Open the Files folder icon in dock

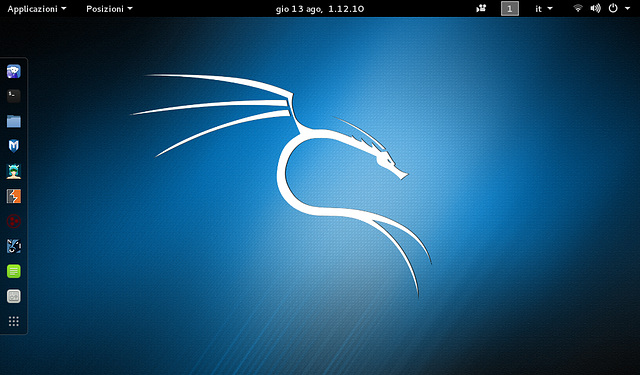point(13,121)
